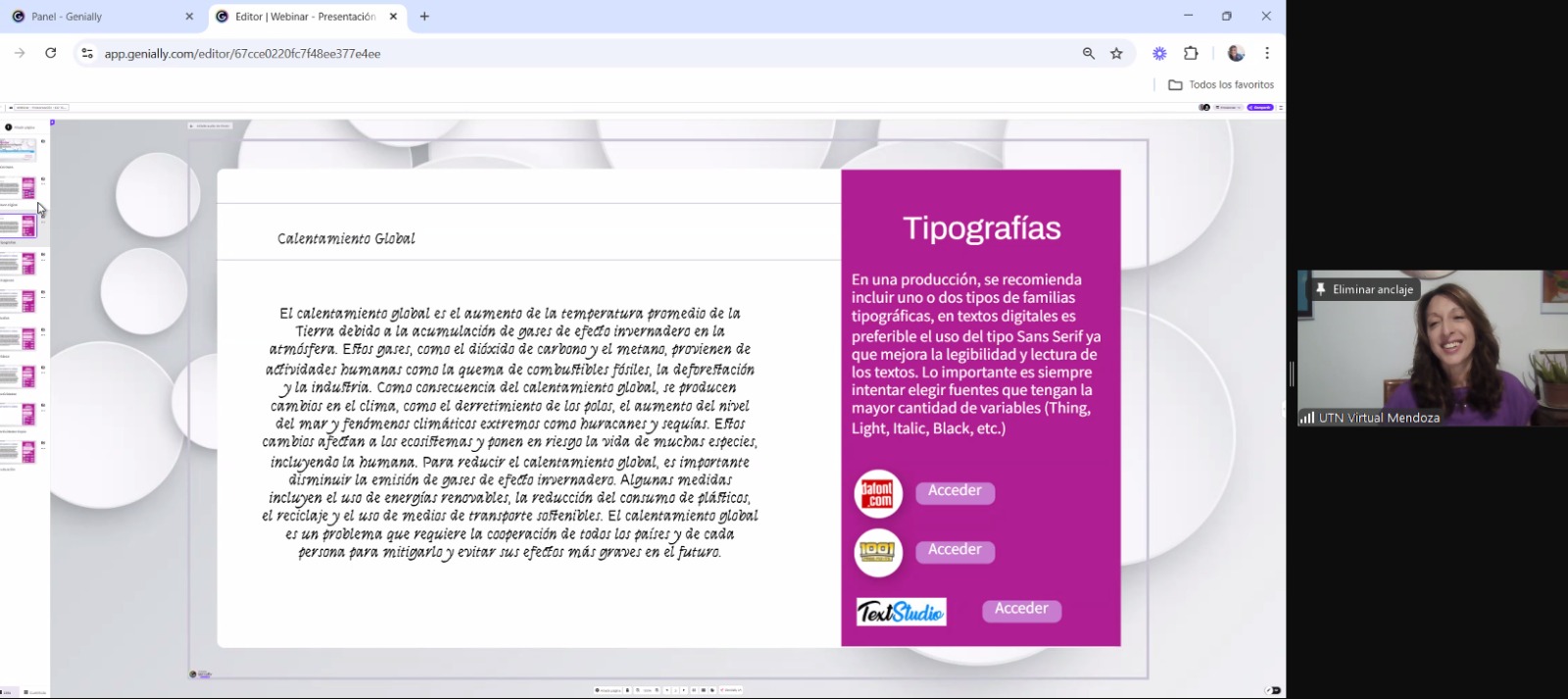Screen dimensions: 1568x699
Task: Open the browser zoom magnifier icon
Action: coord(1088,54)
